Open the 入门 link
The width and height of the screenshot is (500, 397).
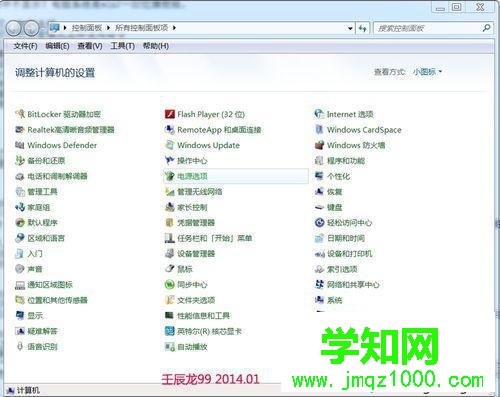point(35,253)
